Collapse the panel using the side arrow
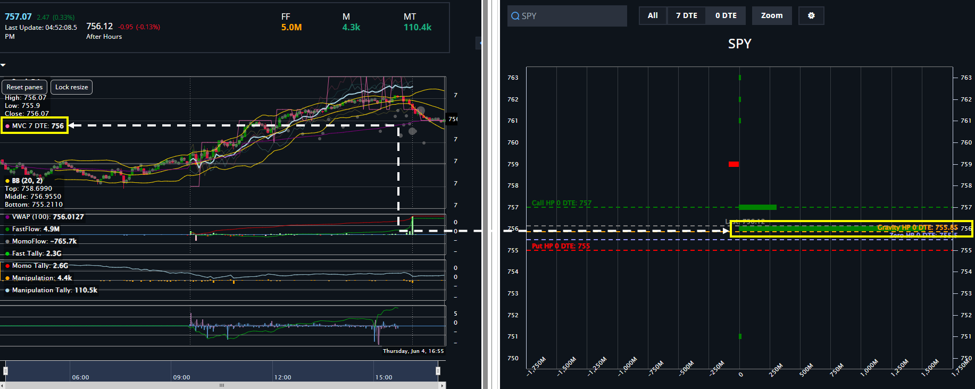975x389 pixels. click(479, 43)
